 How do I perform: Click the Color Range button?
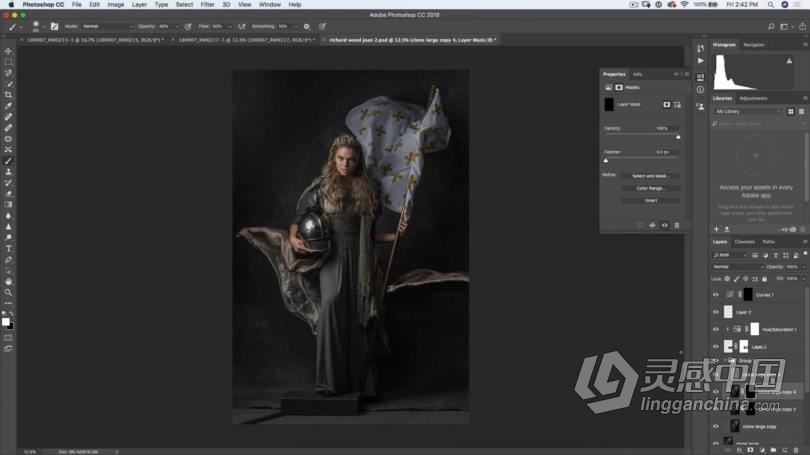(x=651, y=189)
